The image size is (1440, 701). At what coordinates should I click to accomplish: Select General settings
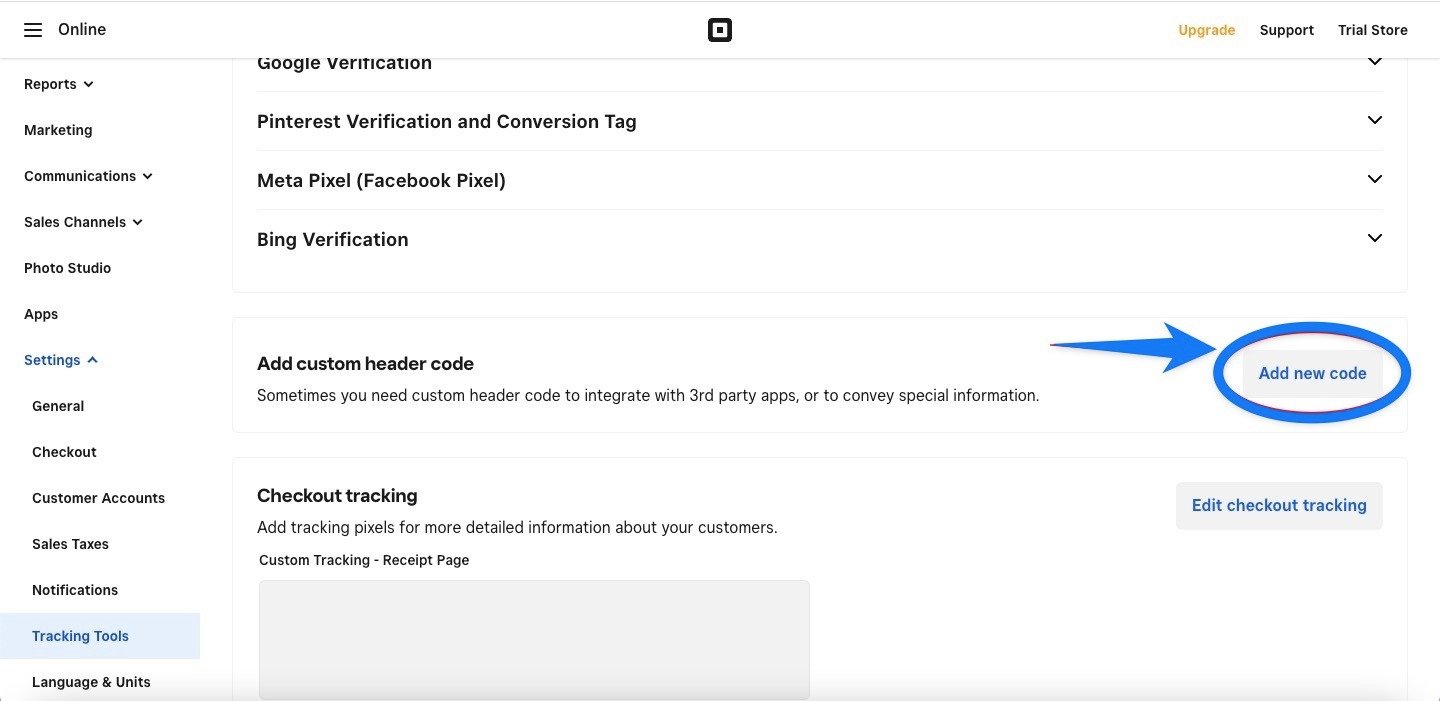coord(58,406)
